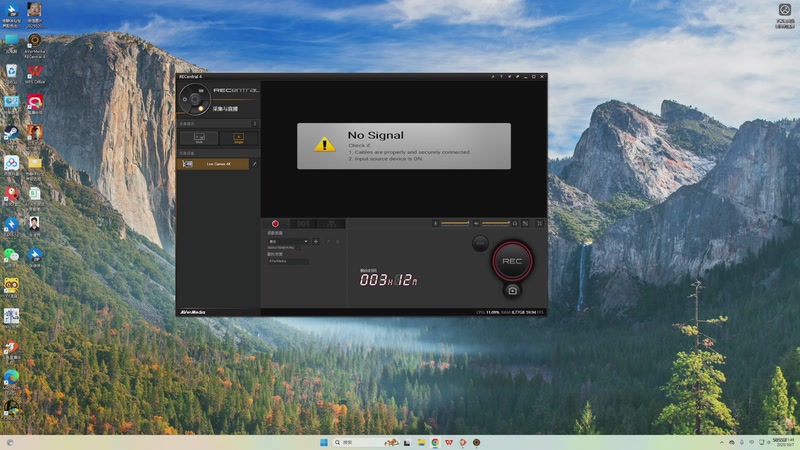Start recording with the big REC button
This screenshot has width=800, height=450.
click(512, 261)
